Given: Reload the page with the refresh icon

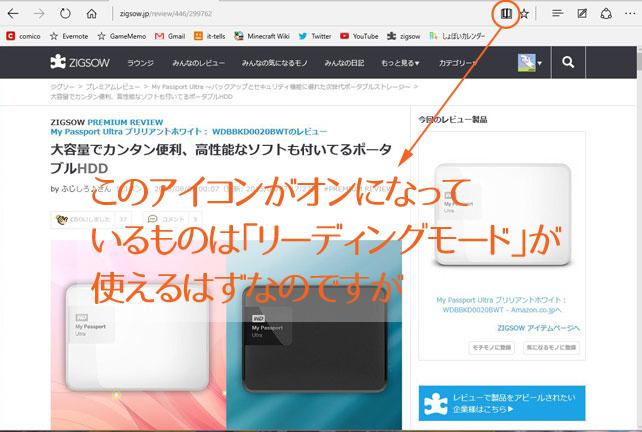Looking at the screenshot, I should (x=65, y=14).
